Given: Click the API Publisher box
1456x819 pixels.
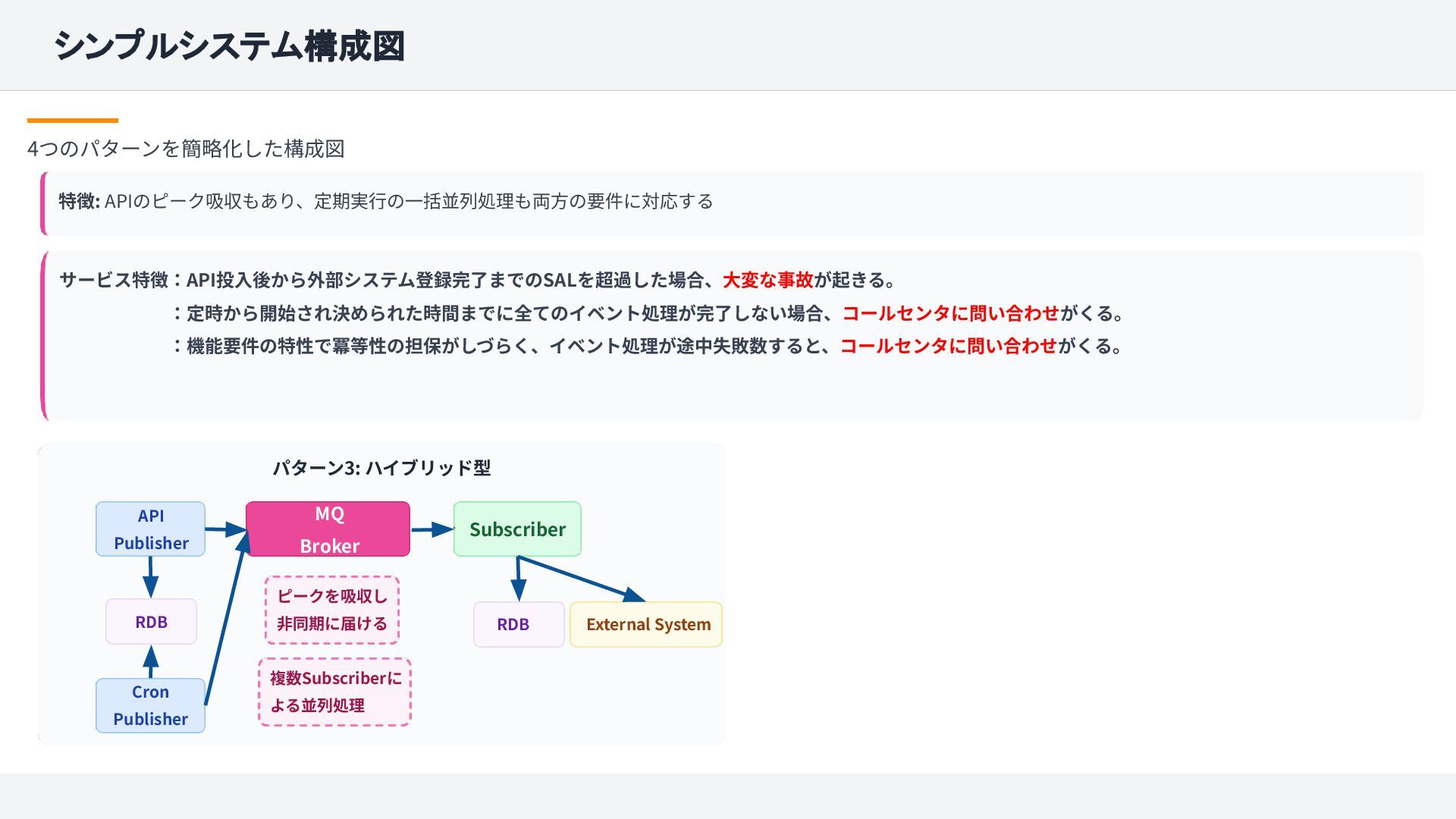Looking at the screenshot, I should click(x=150, y=529).
